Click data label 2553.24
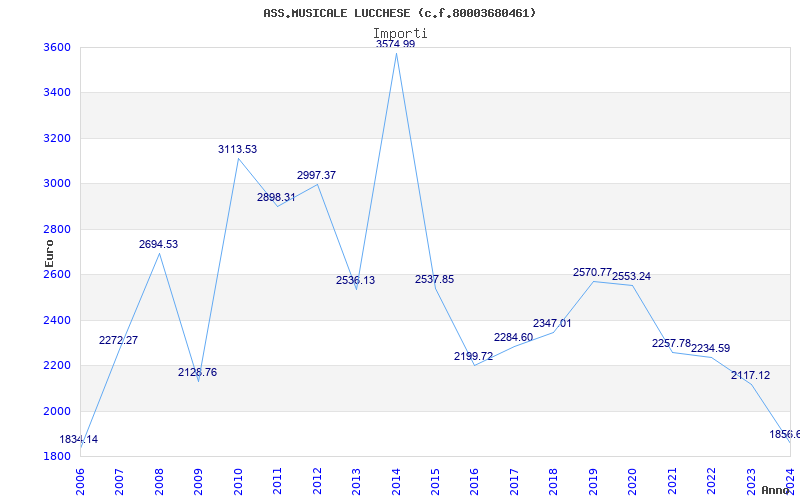 (632, 277)
